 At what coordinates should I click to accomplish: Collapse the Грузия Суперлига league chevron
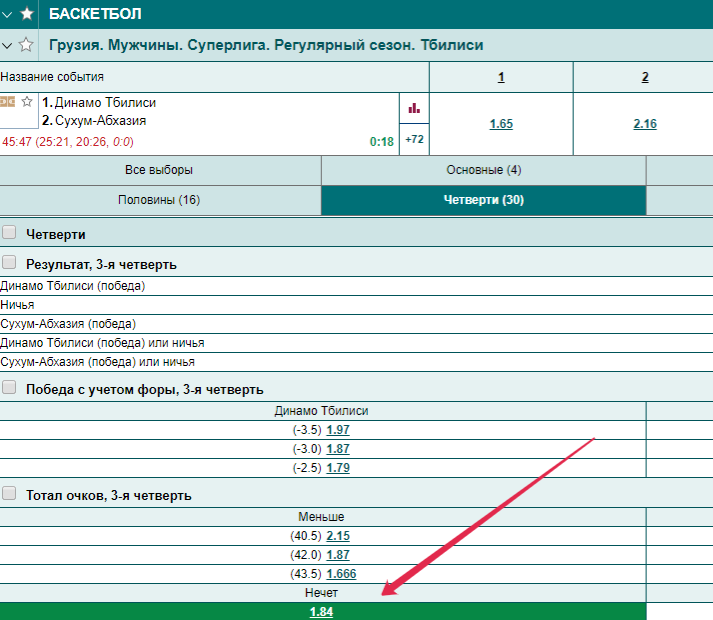tap(8, 45)
